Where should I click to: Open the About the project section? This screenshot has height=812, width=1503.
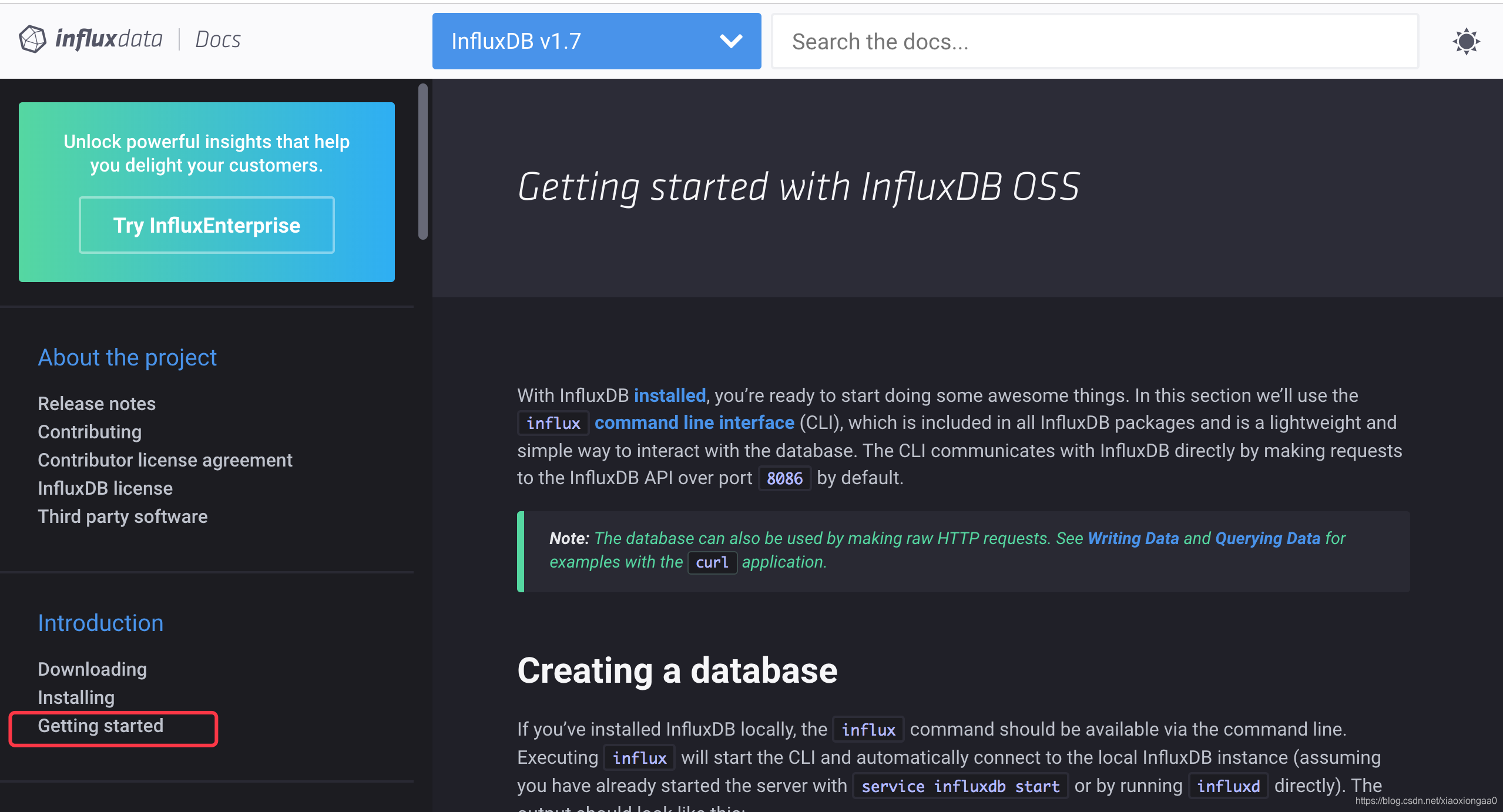[x=128, y=357]
